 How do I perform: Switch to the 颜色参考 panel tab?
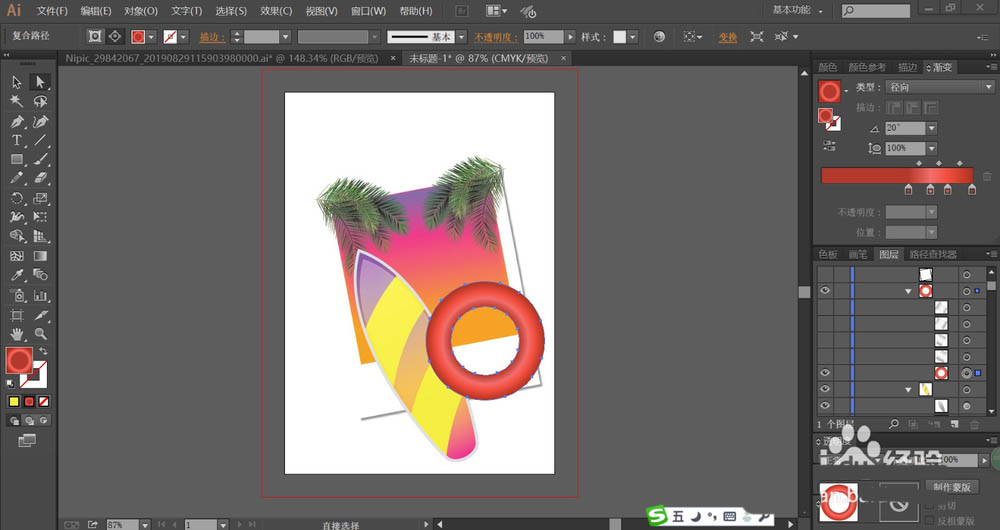(866, 67)
